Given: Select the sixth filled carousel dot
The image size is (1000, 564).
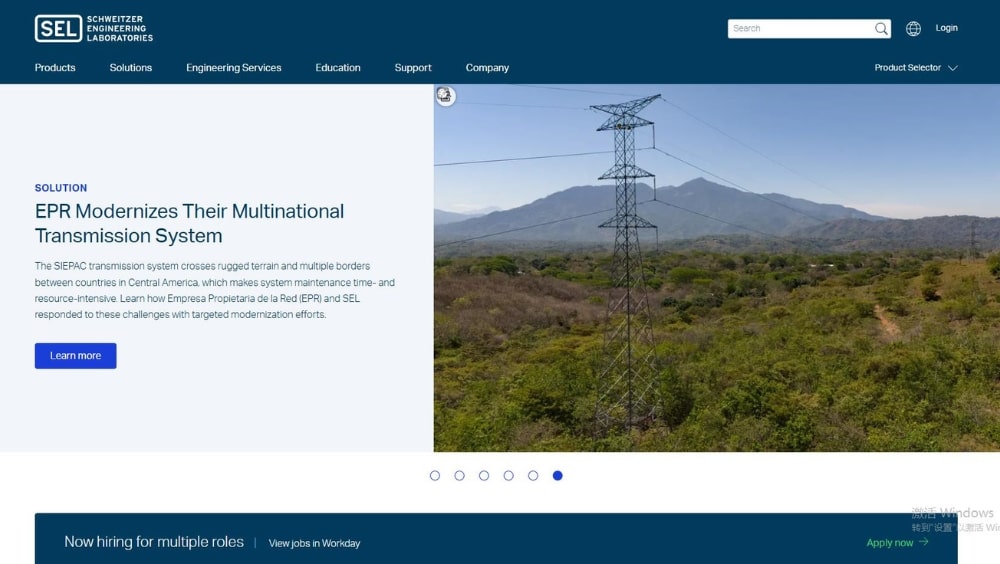Looking at the screenshot, I should pos(557,475).
